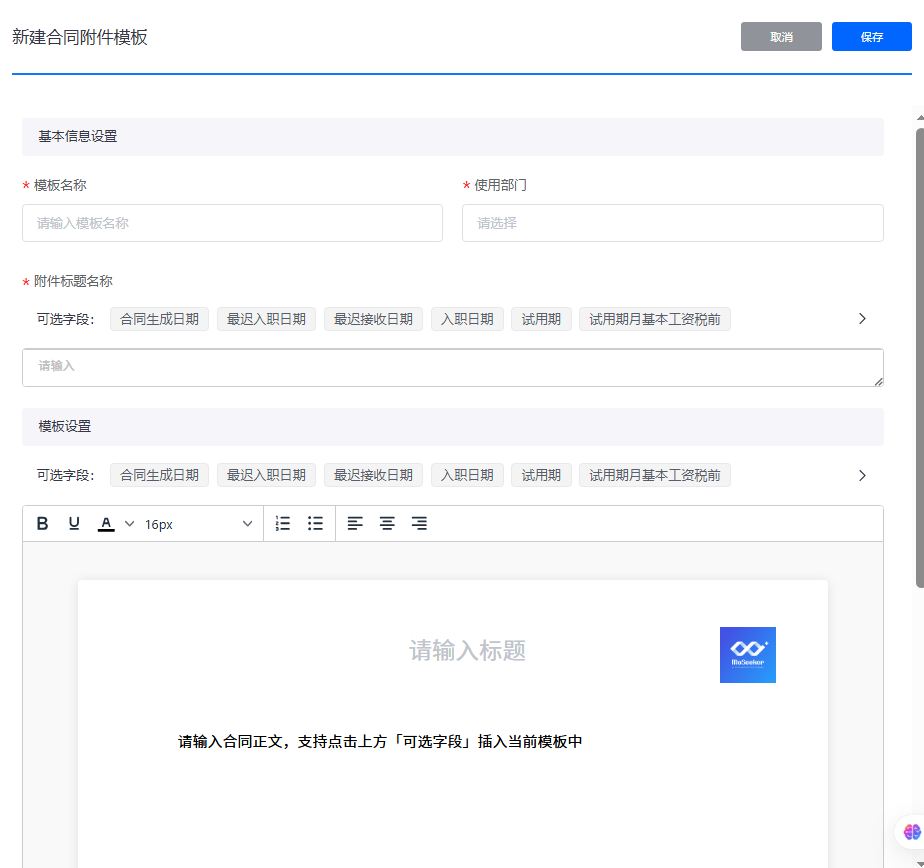The height and width of the screenshot is (868, 924).
Task: Click the 取消 cancel button
Action: 781,37
